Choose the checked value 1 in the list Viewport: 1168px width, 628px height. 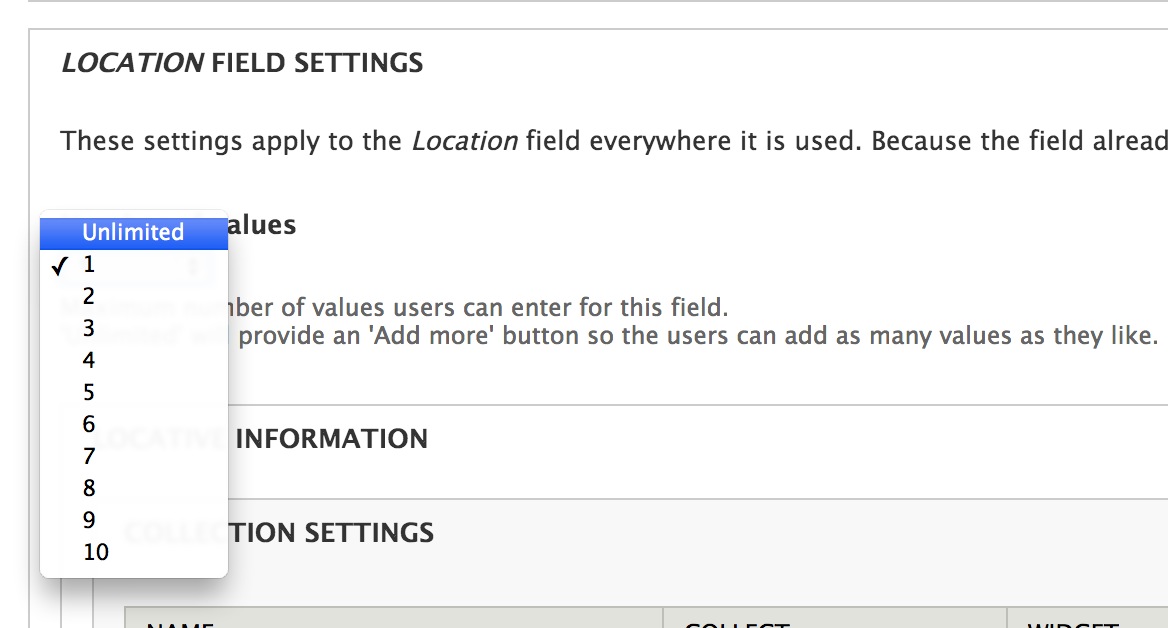point(134,264)
